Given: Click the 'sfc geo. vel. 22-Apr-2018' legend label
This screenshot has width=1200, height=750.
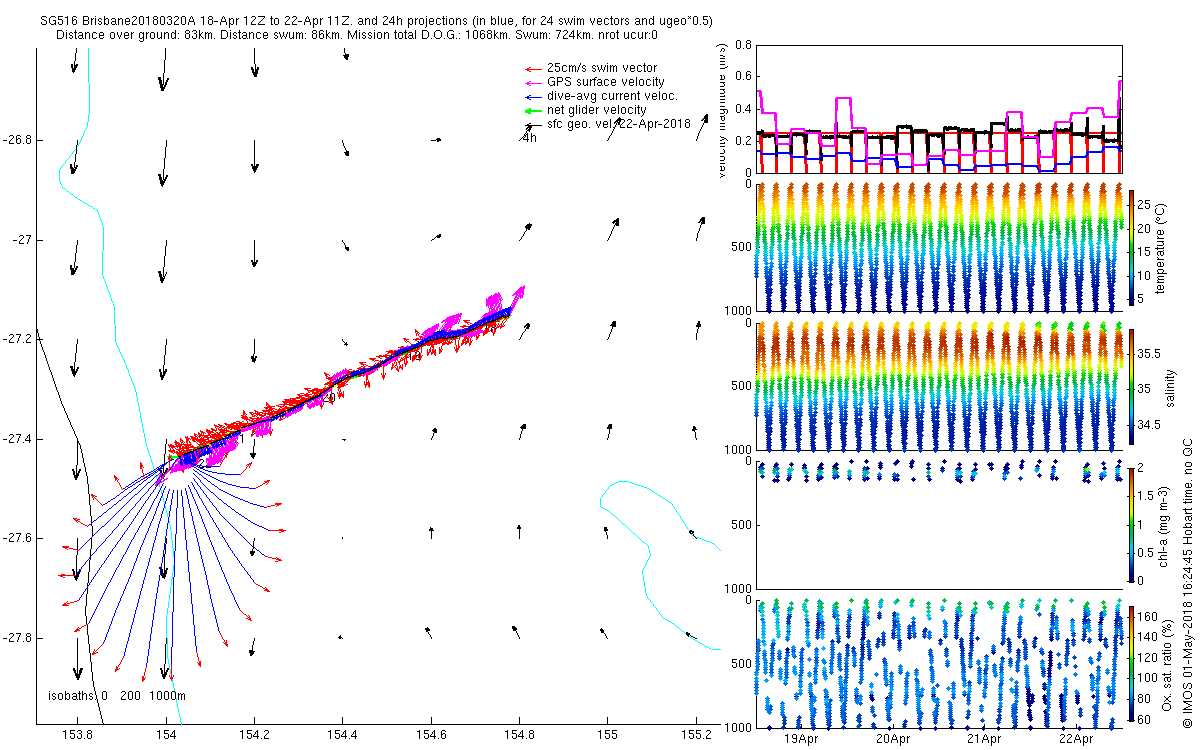Looking at the screenshot, I should (x=619, y=124).
